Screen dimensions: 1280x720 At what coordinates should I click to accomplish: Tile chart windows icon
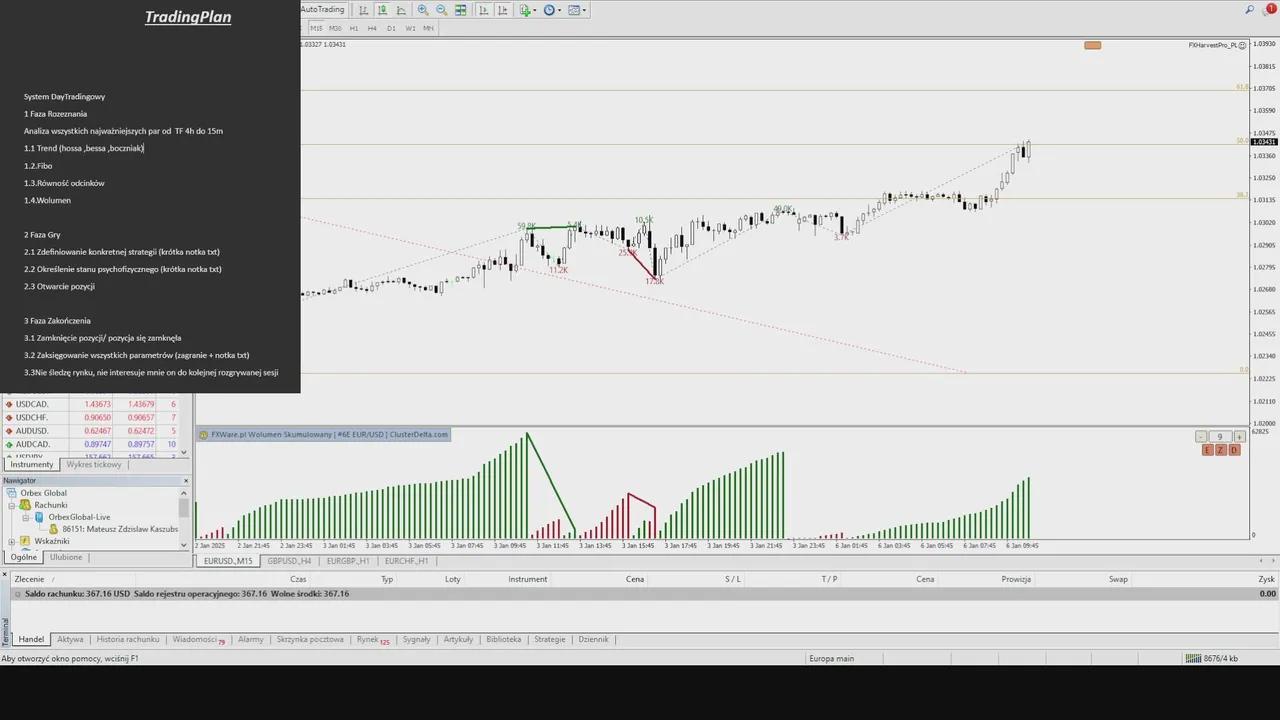[x=461, y=10]
